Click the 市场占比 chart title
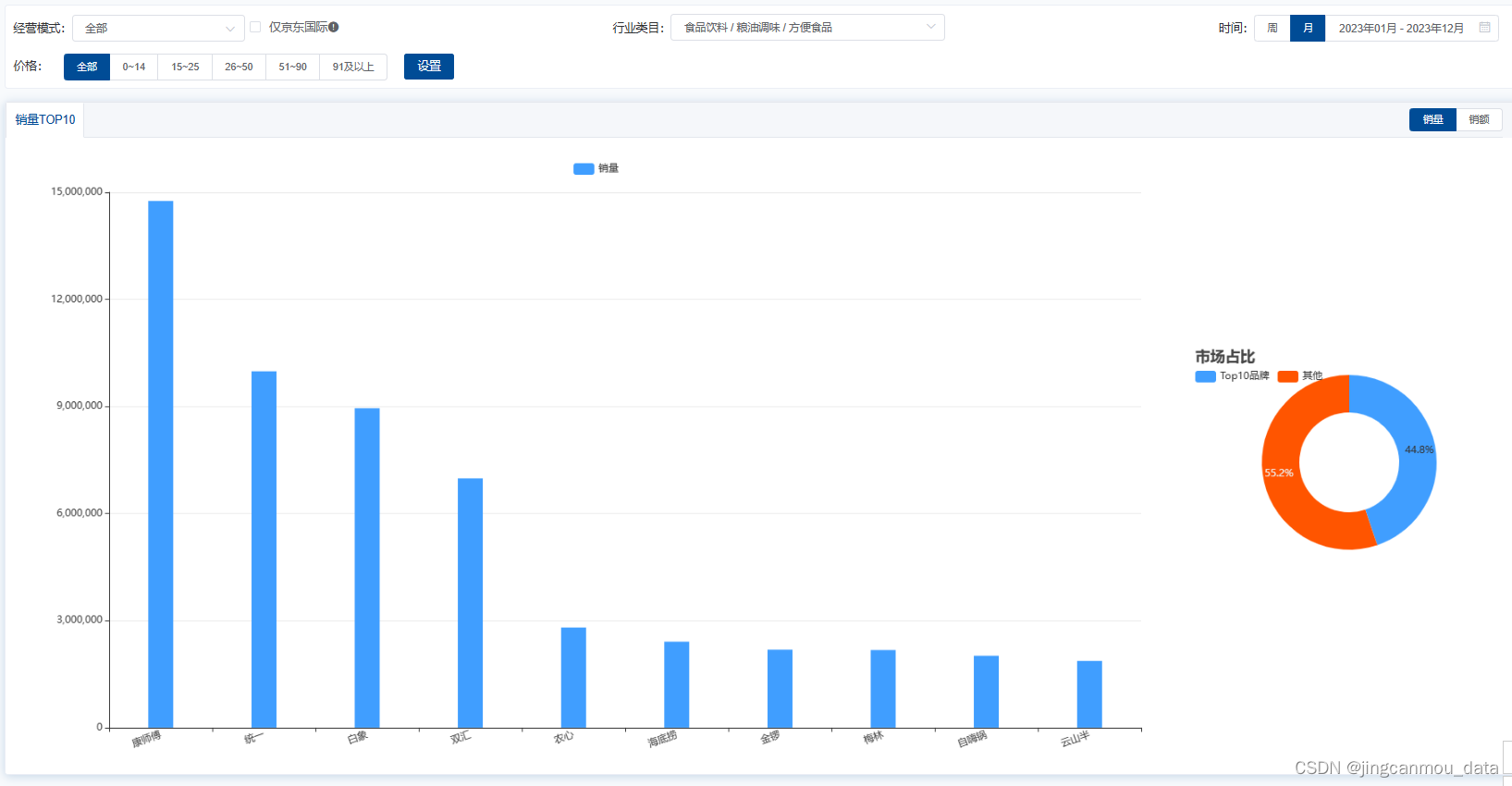Image resolution: width=1512 pixels, height=786 pixels. (x=1224, y=357)
